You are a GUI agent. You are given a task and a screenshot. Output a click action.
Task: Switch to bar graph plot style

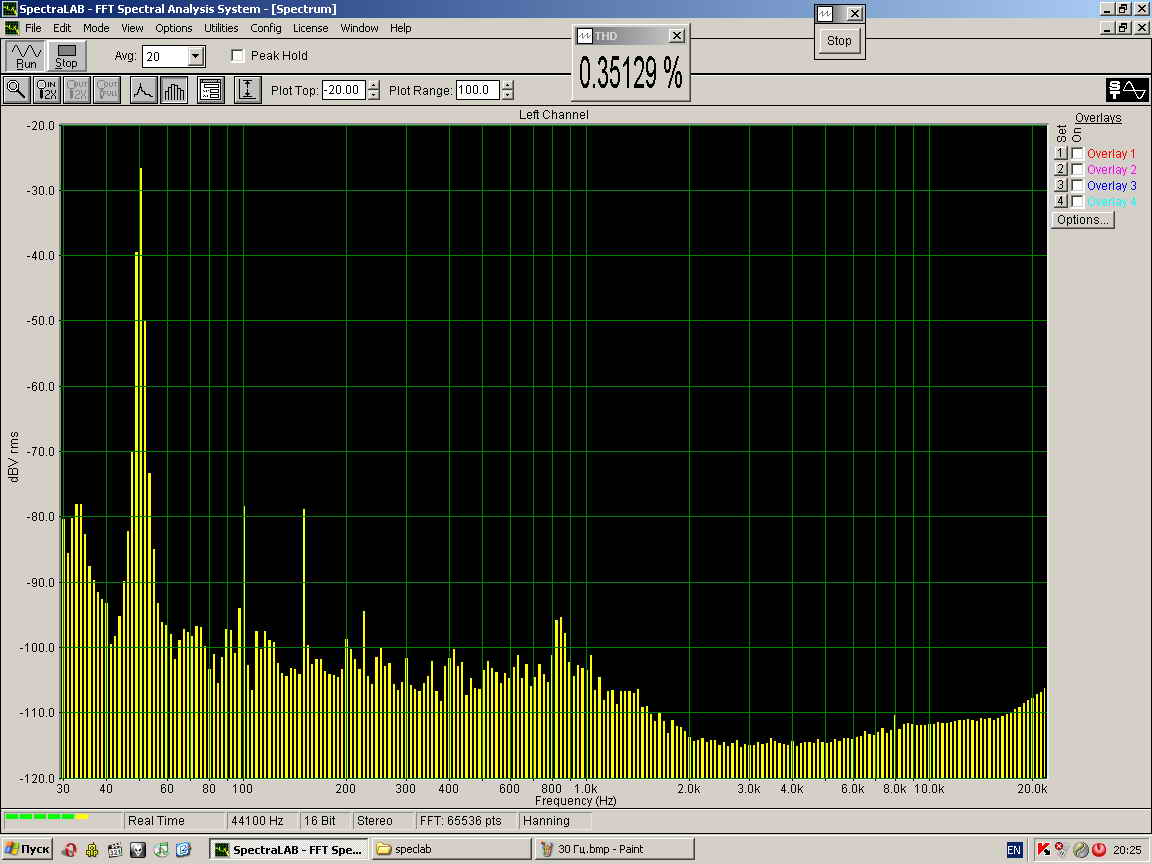pos(174,90)
